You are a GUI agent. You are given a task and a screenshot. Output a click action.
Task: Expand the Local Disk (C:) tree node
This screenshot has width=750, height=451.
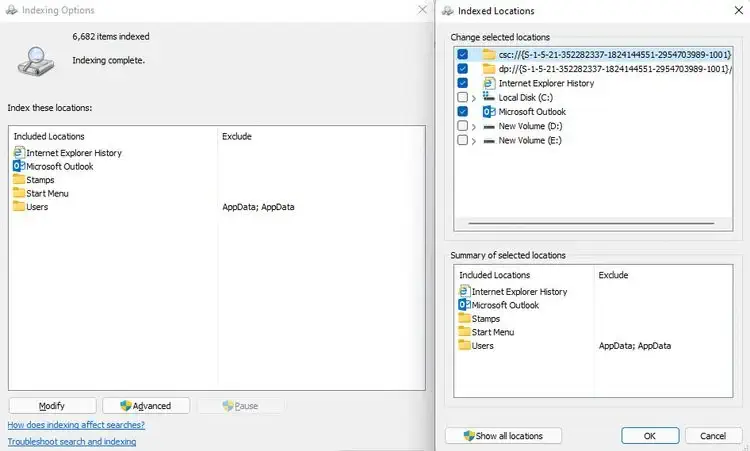[474, 99]
